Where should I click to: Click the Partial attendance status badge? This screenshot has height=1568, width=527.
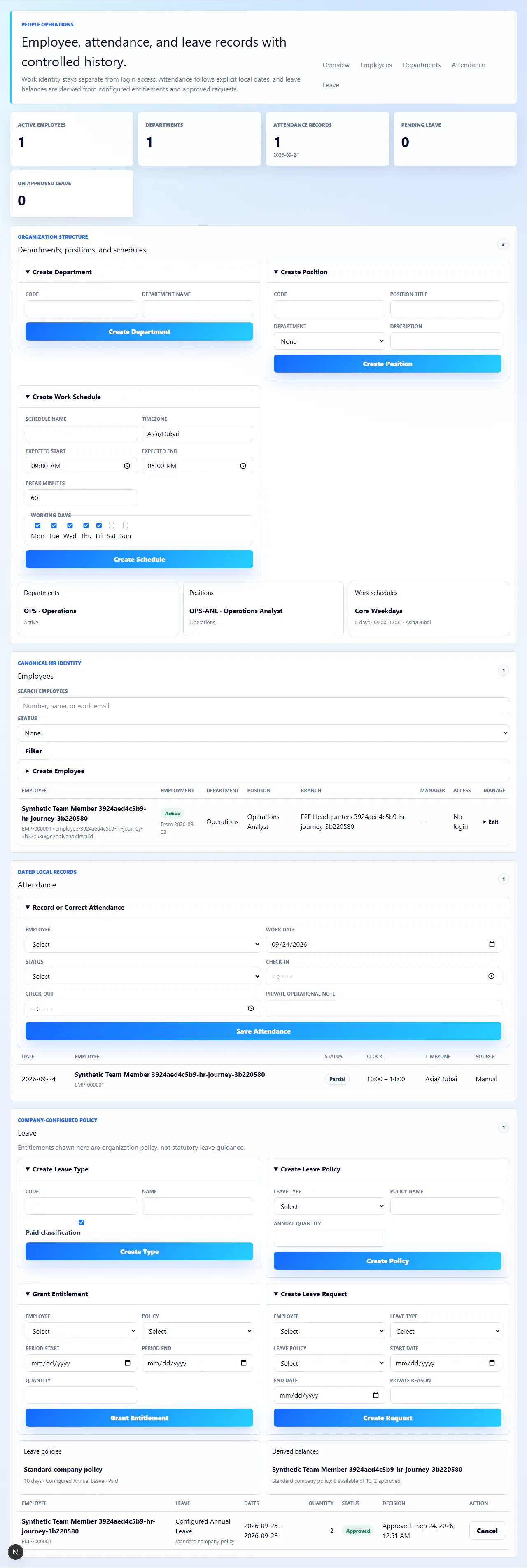337,1078
